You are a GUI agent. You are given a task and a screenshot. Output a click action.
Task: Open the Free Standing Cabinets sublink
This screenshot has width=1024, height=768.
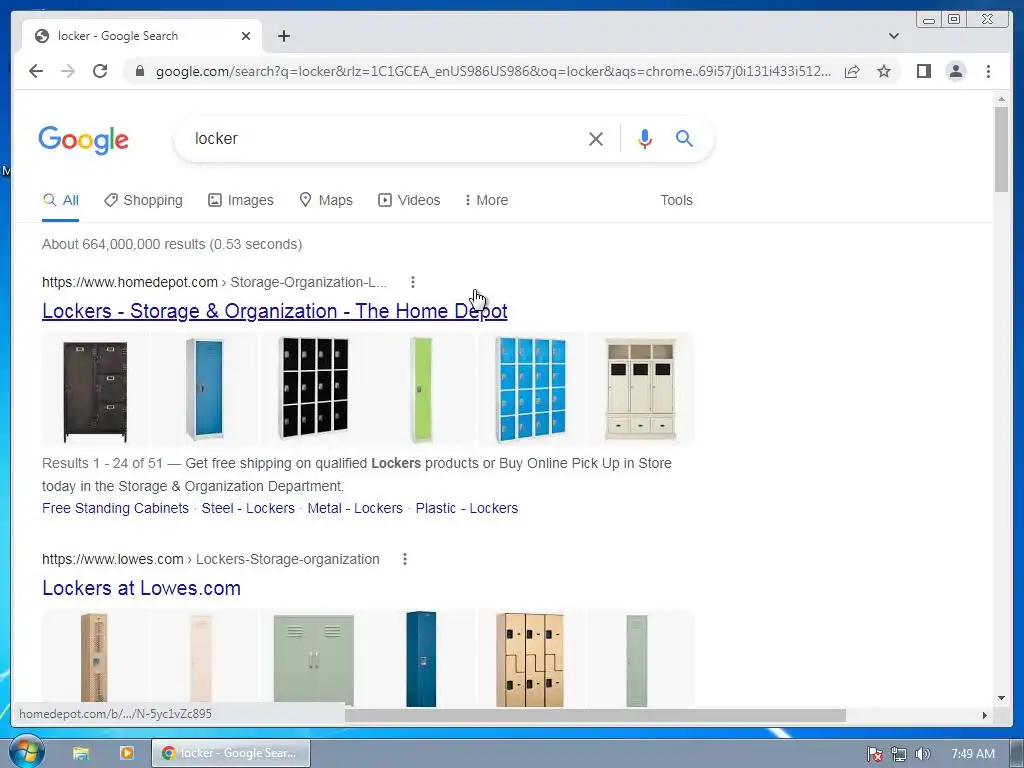[x=115, y=508]
